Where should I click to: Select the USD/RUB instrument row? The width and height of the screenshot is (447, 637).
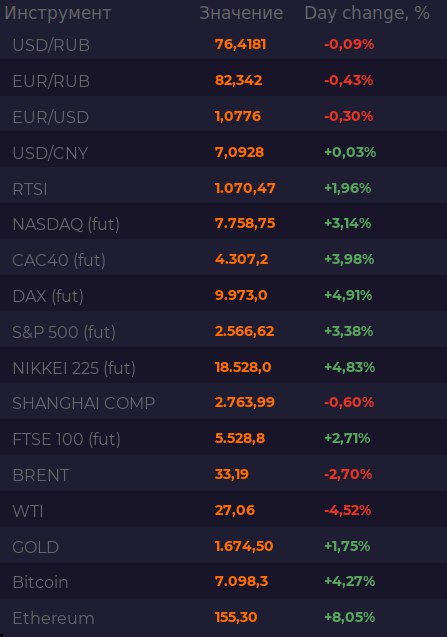[x=224, y=44]
